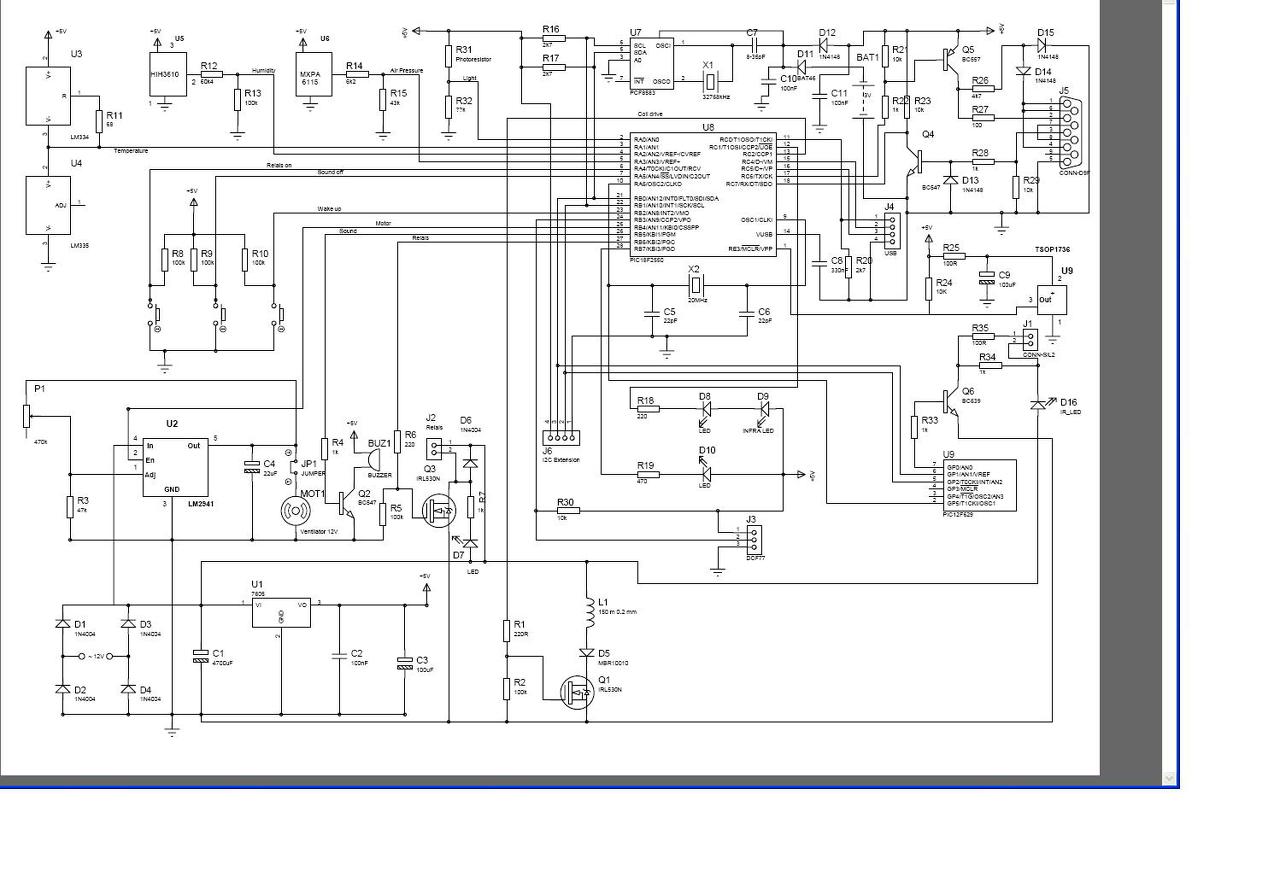Click the Q1 IRL530N MOSFET symbol

(576, 690)
